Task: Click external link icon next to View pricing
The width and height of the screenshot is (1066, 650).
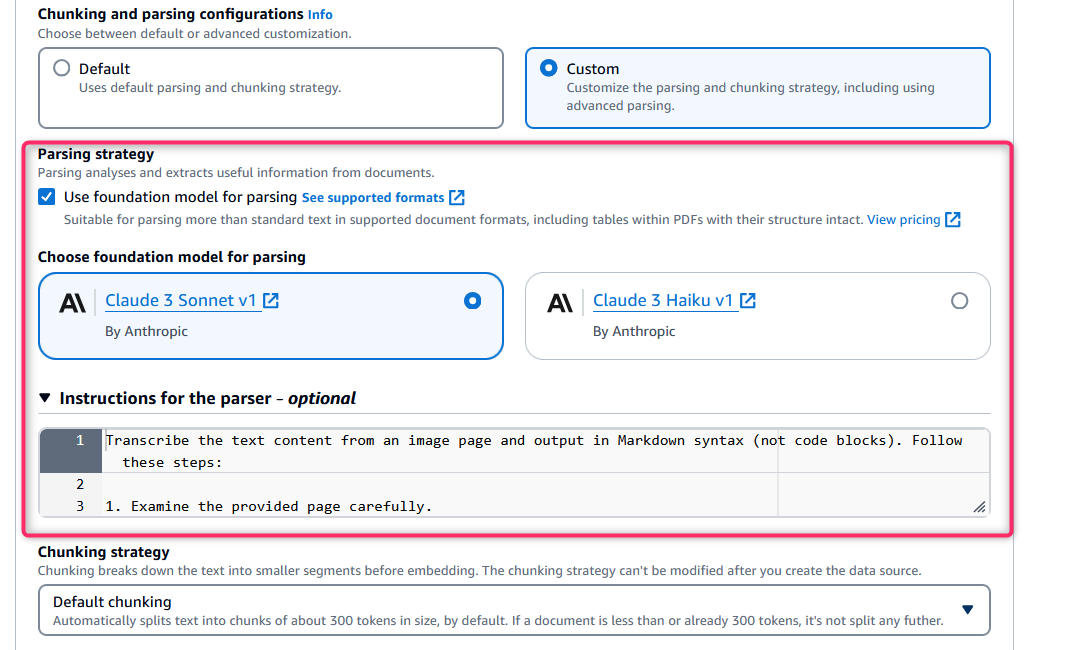Action: click(x=953, y=220)
